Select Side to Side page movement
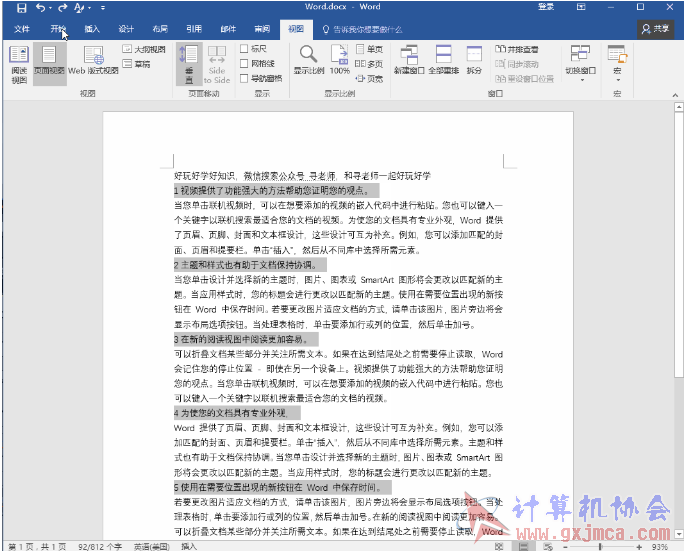686x552 pixels. 217,64
